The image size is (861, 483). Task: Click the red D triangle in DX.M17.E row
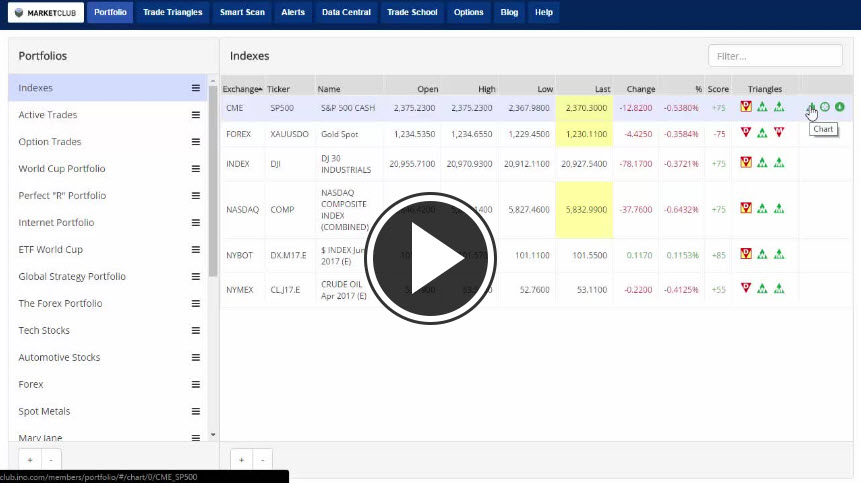[x=746, y=253]
